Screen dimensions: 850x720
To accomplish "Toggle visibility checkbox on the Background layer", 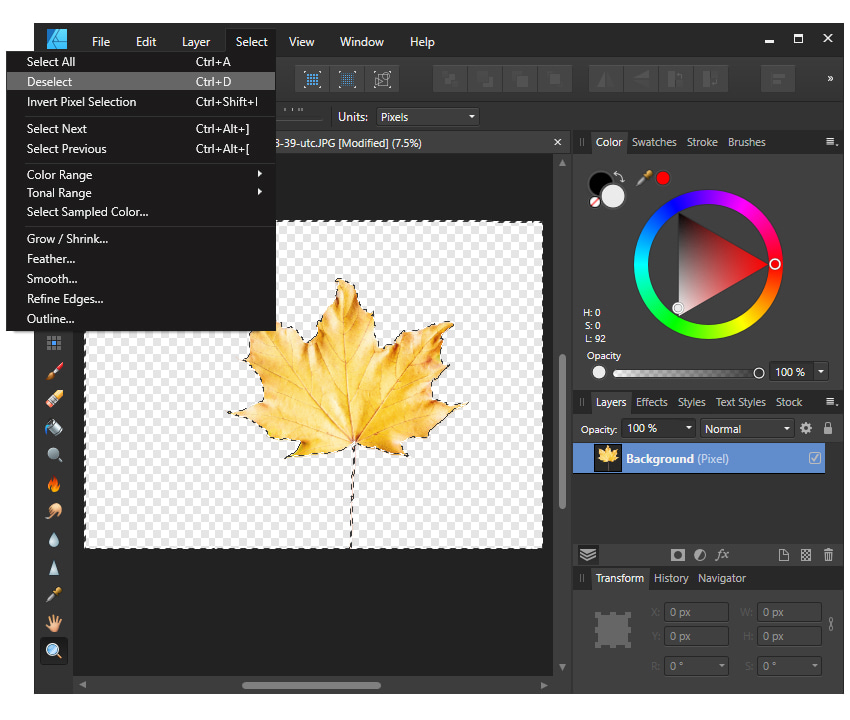I will click(814, 458).
